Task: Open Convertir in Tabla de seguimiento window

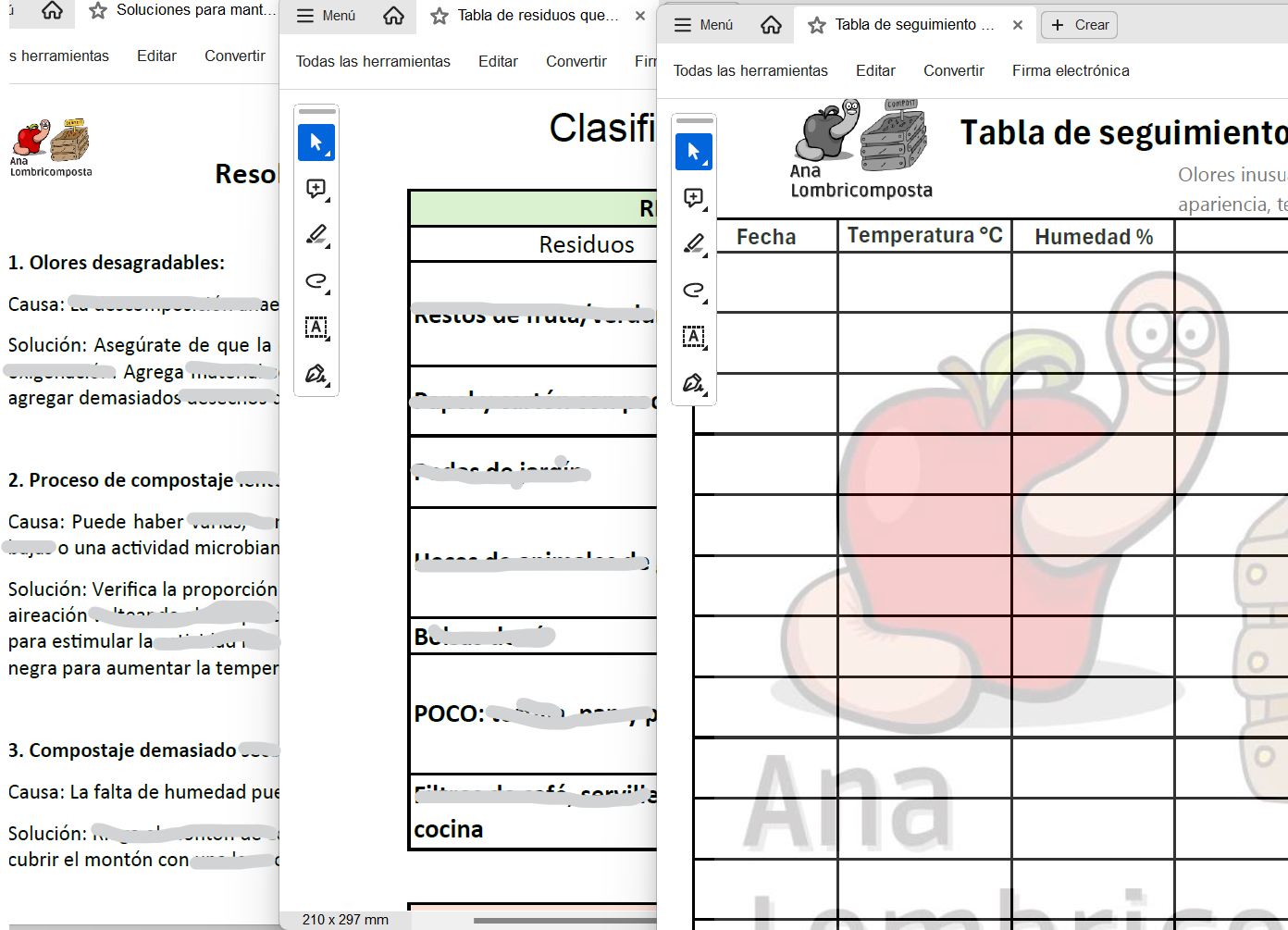Action: coord(954,70)
